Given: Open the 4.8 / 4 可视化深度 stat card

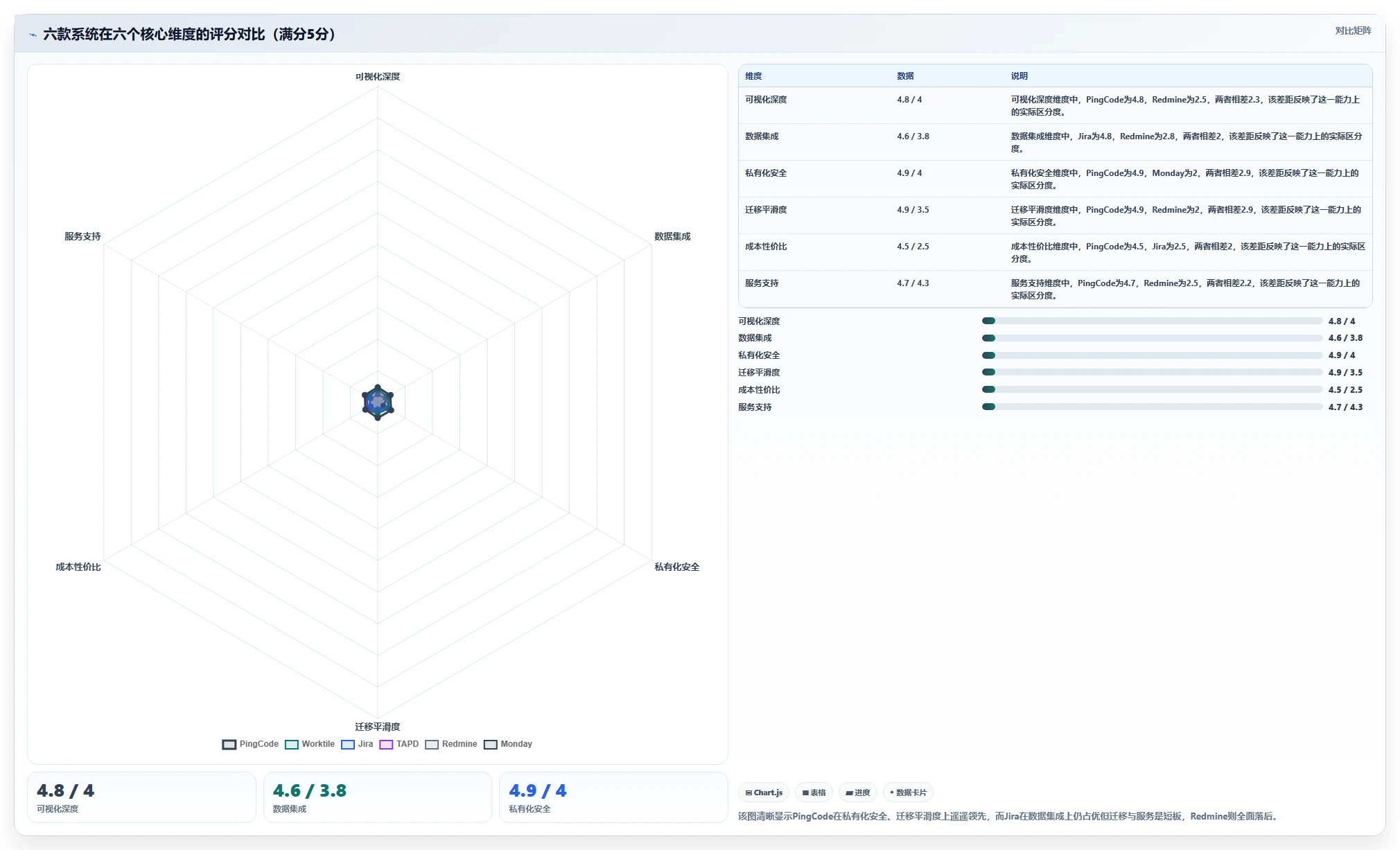Looking at the screenshot, I should 141,797.
